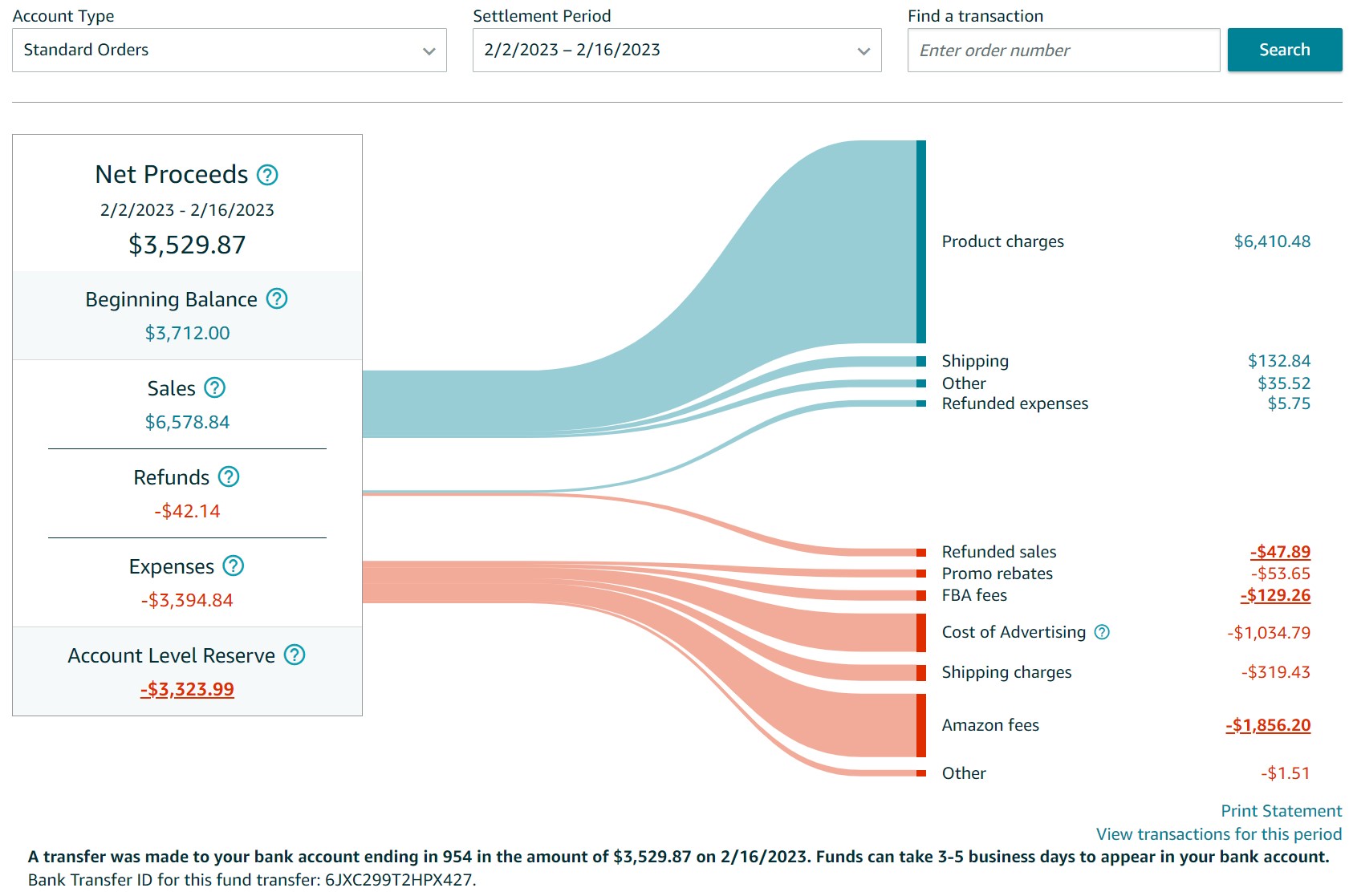Click the Amazon fees red bar
This screenshot has height=896, width=1349.
tap(921, 725)
